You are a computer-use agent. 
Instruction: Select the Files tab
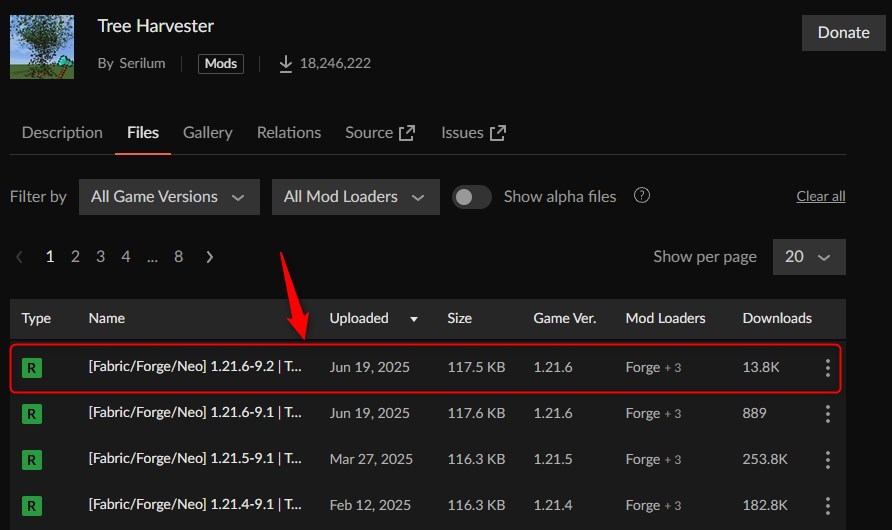143,132
